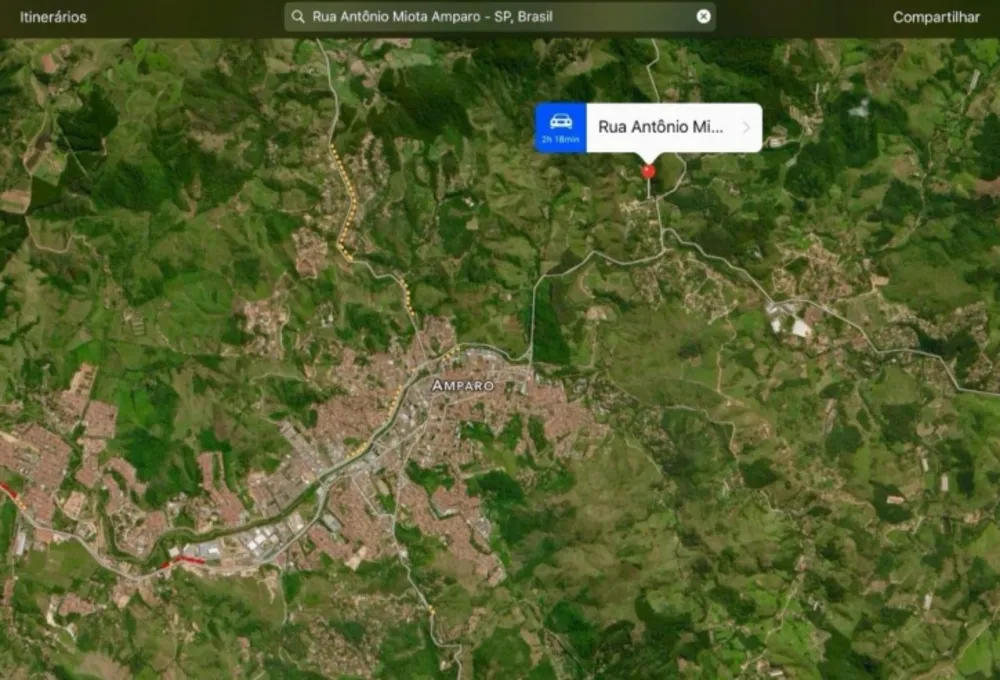Image resolution: width=1000 pixels, height=680 pixels.
Task: Clear the search text with X icon
Action: (x=703, y=17)
